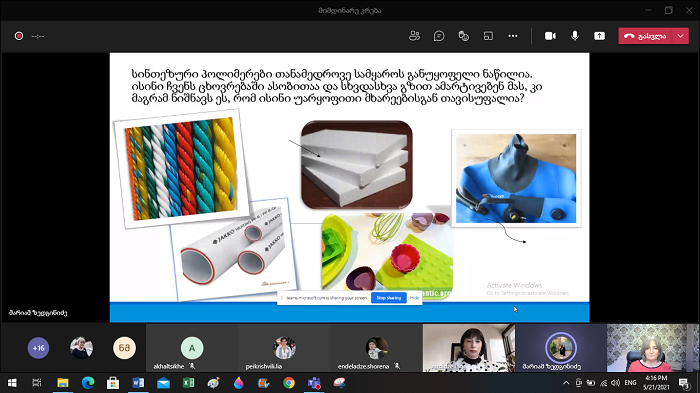Open Microsoft Teams from the taskbar

pos(314,383)
